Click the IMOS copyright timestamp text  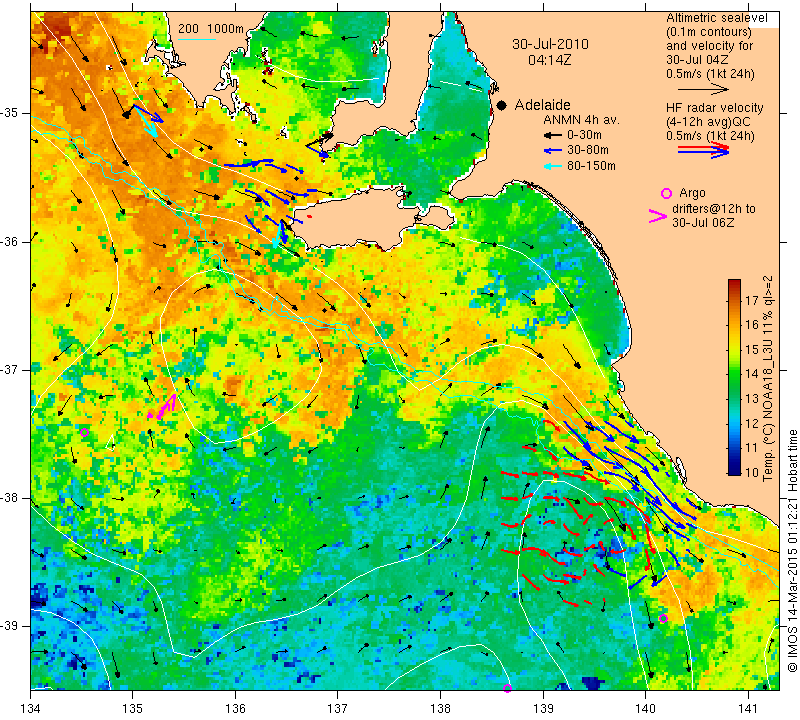[x=792, y=551]
